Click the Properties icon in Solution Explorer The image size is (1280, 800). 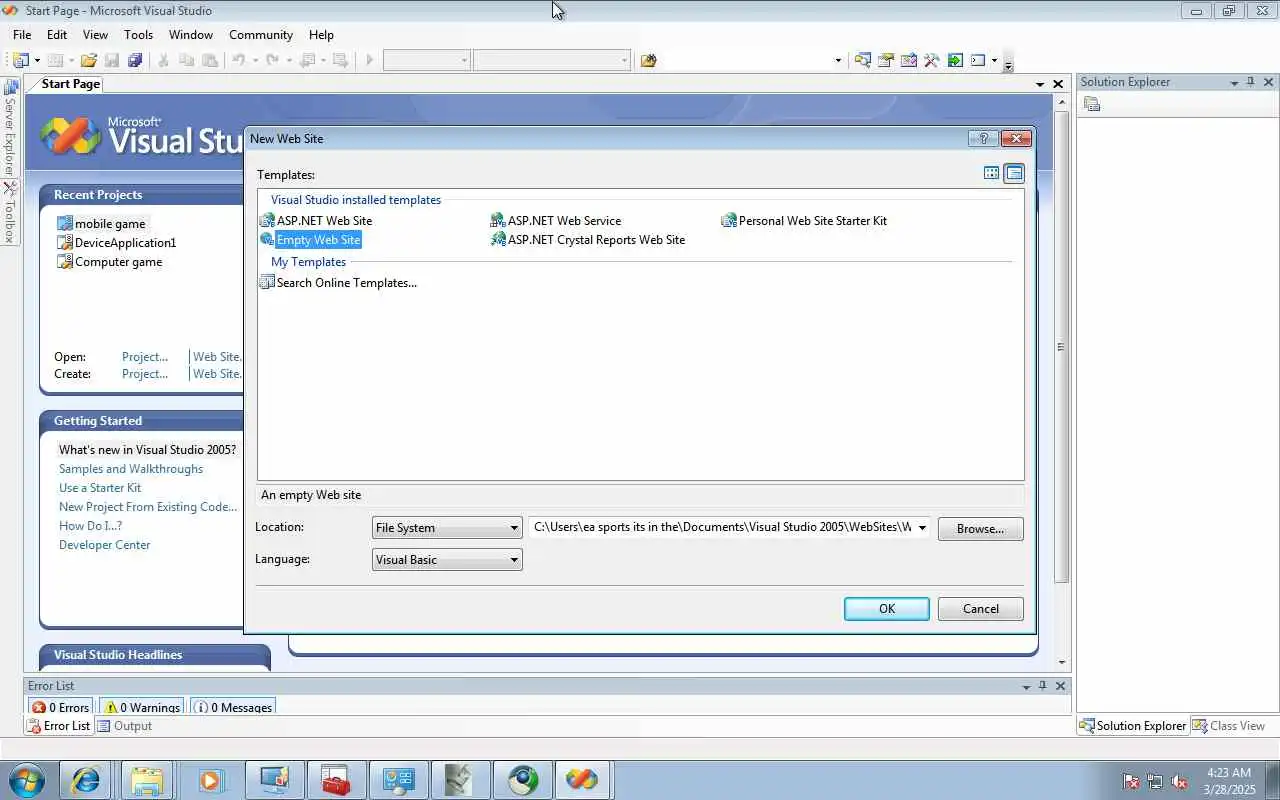pyautogui.click(x=1092, y=104)
